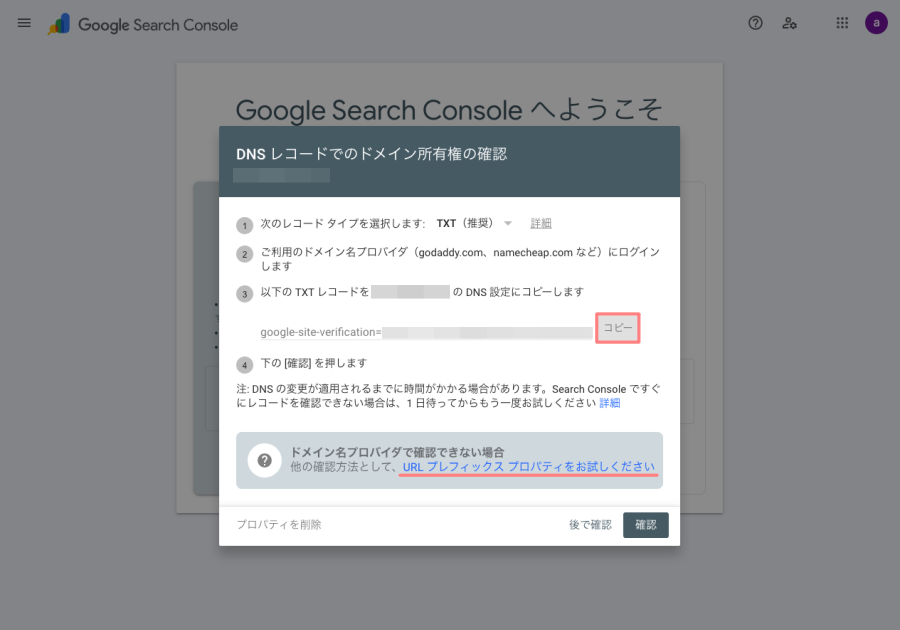Click the 確認 button
The height and width of the screenshot is (630, 900).
646,525
